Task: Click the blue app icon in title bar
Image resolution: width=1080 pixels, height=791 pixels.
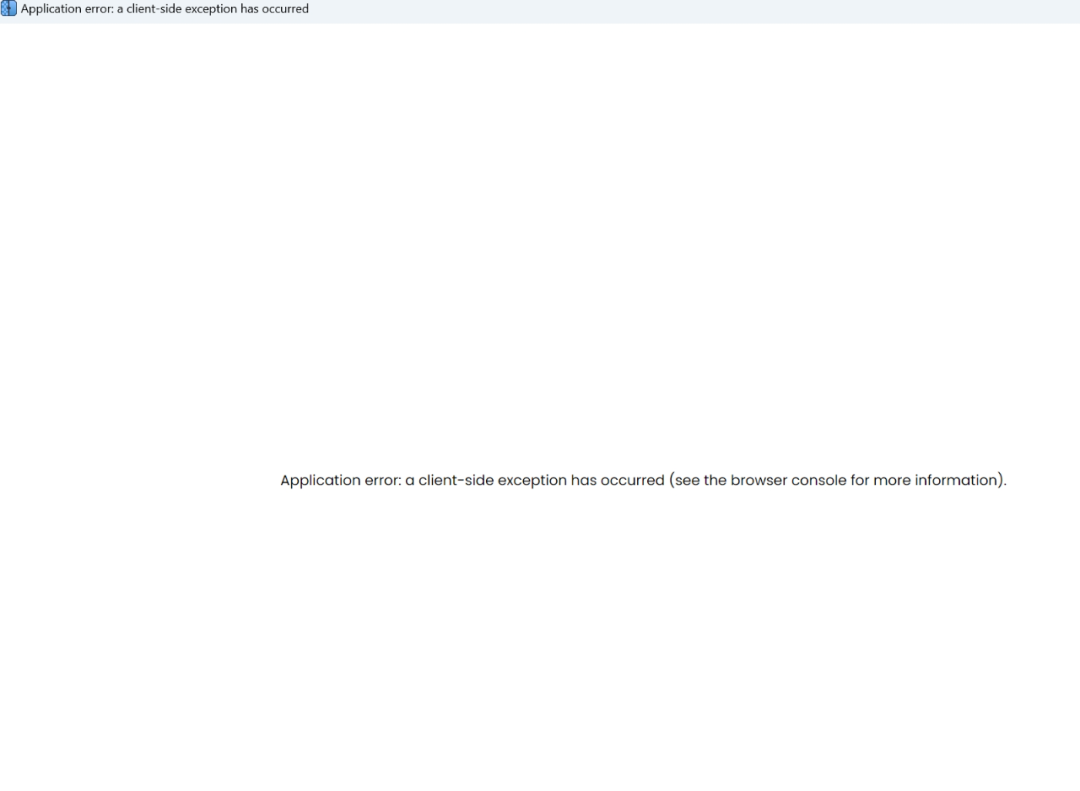Action: tap(9, 9)
